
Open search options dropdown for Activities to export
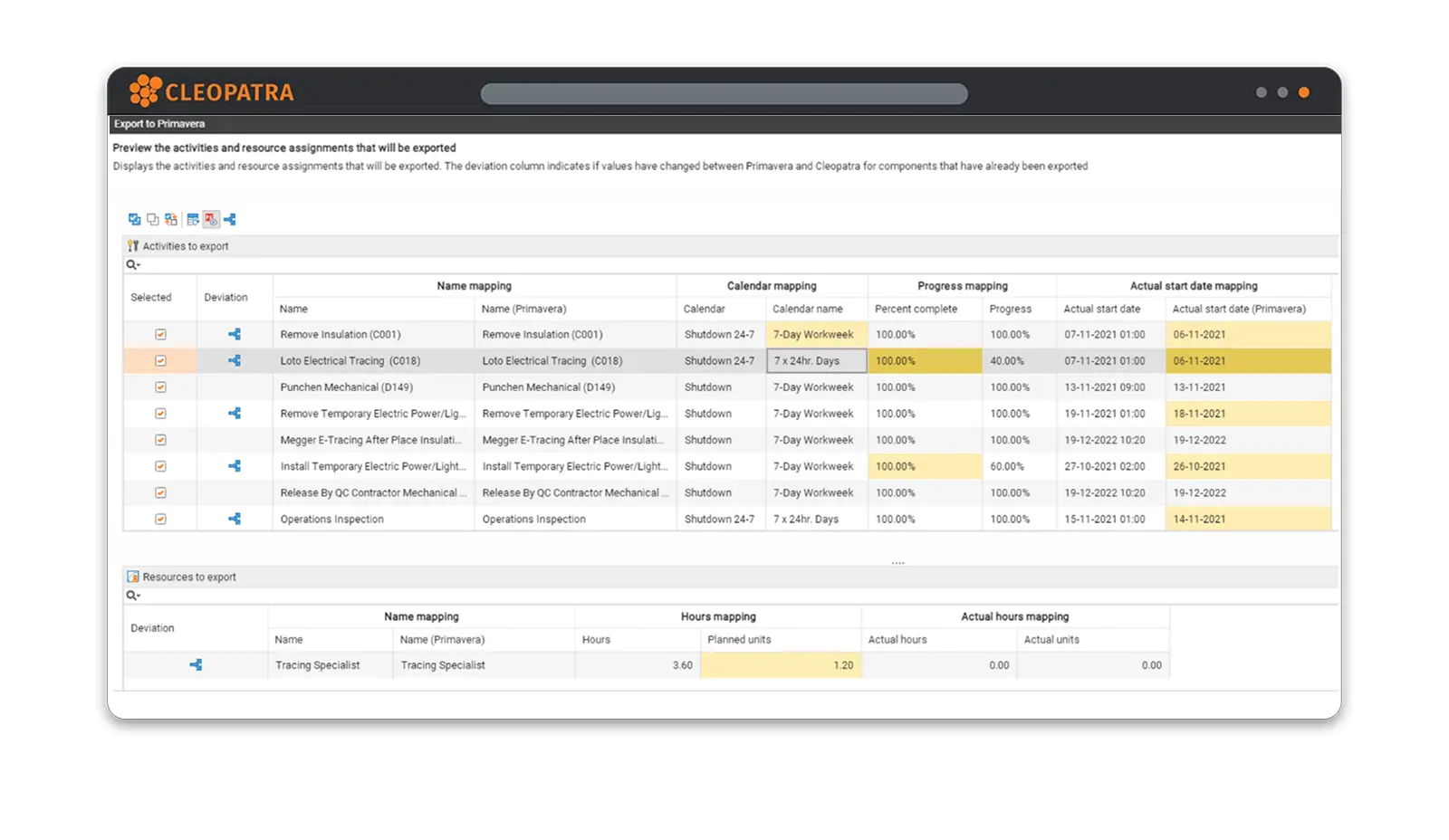point(133,264)
